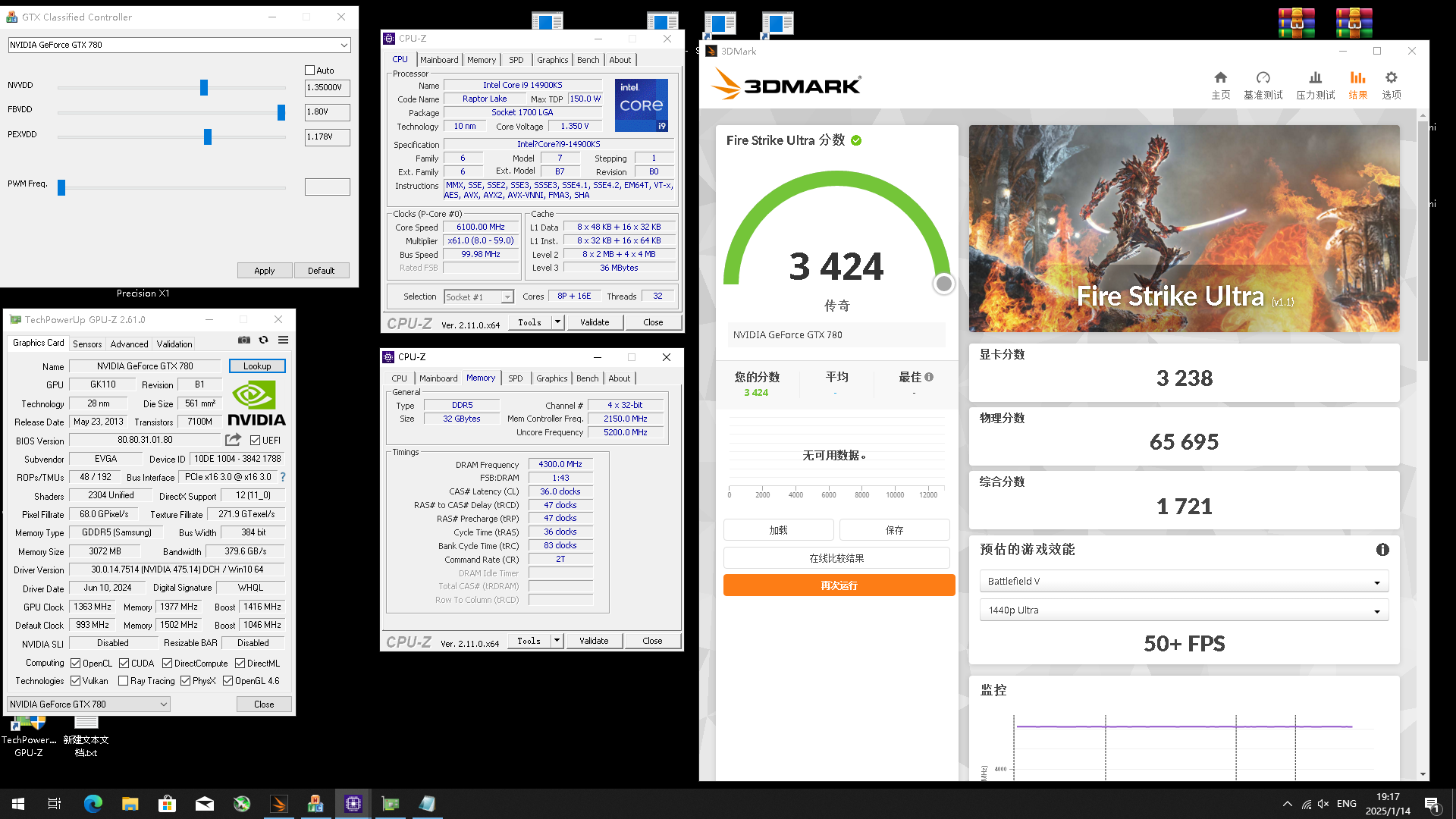Image resolution: width=1456 pixels, height=819 pixels.
Task: Toggle UEFI checkbox in GPU-Z
Action: 255,441
